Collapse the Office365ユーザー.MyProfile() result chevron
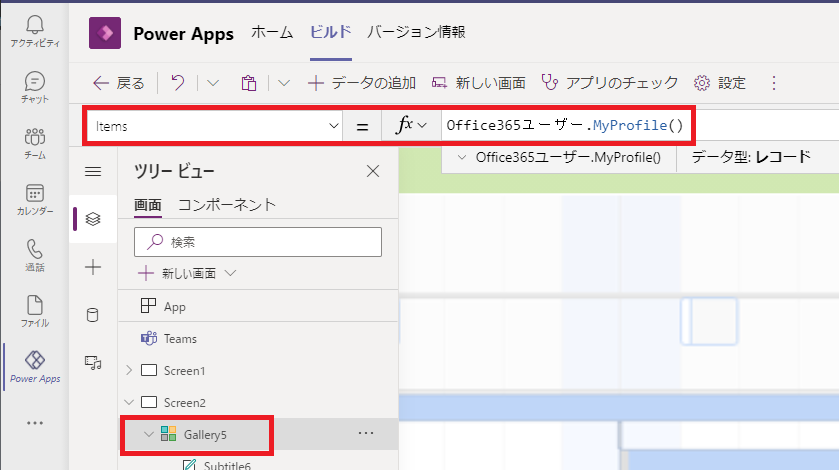This screenshot has height=470, width=839. click(x=462, y=157)
